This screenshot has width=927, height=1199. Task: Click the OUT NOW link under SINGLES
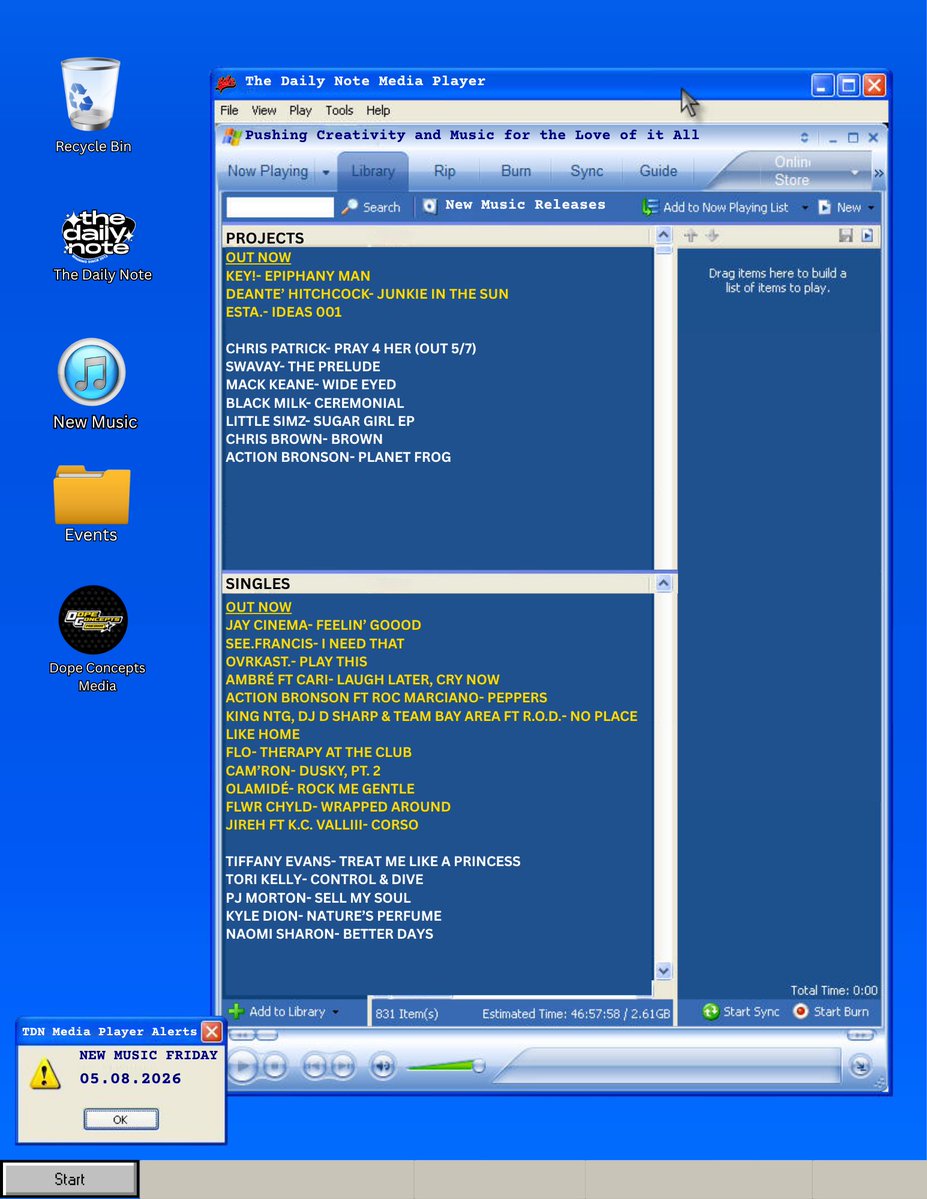(259, 607)
